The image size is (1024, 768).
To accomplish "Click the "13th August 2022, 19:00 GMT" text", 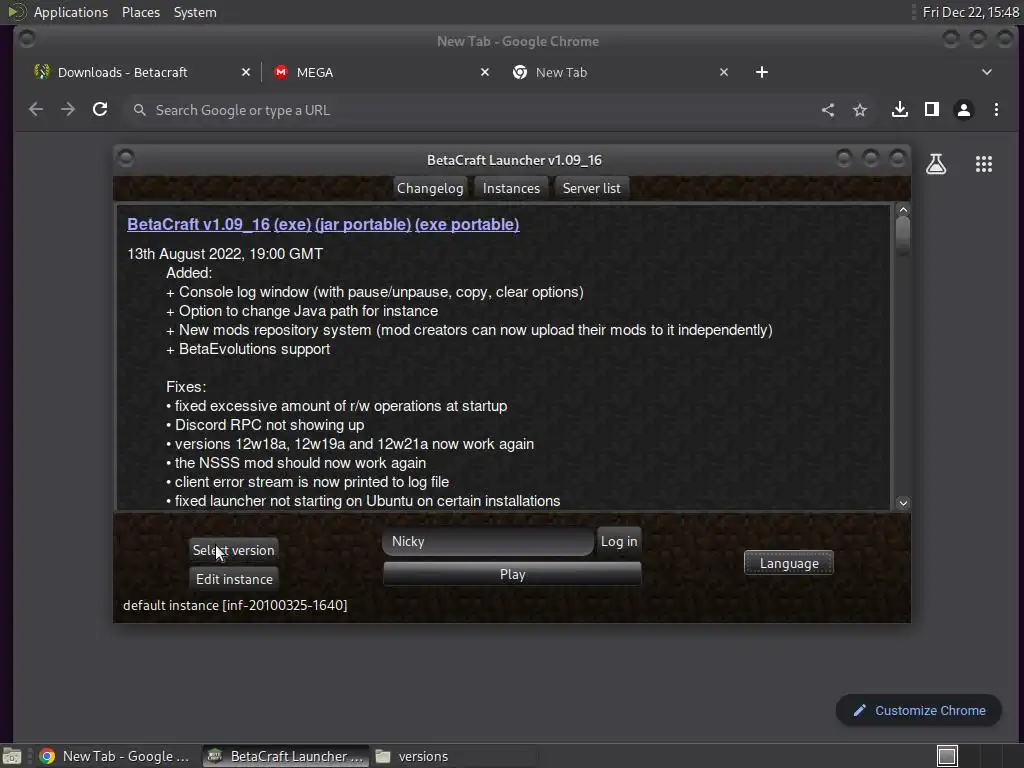I will pos(225,254).
